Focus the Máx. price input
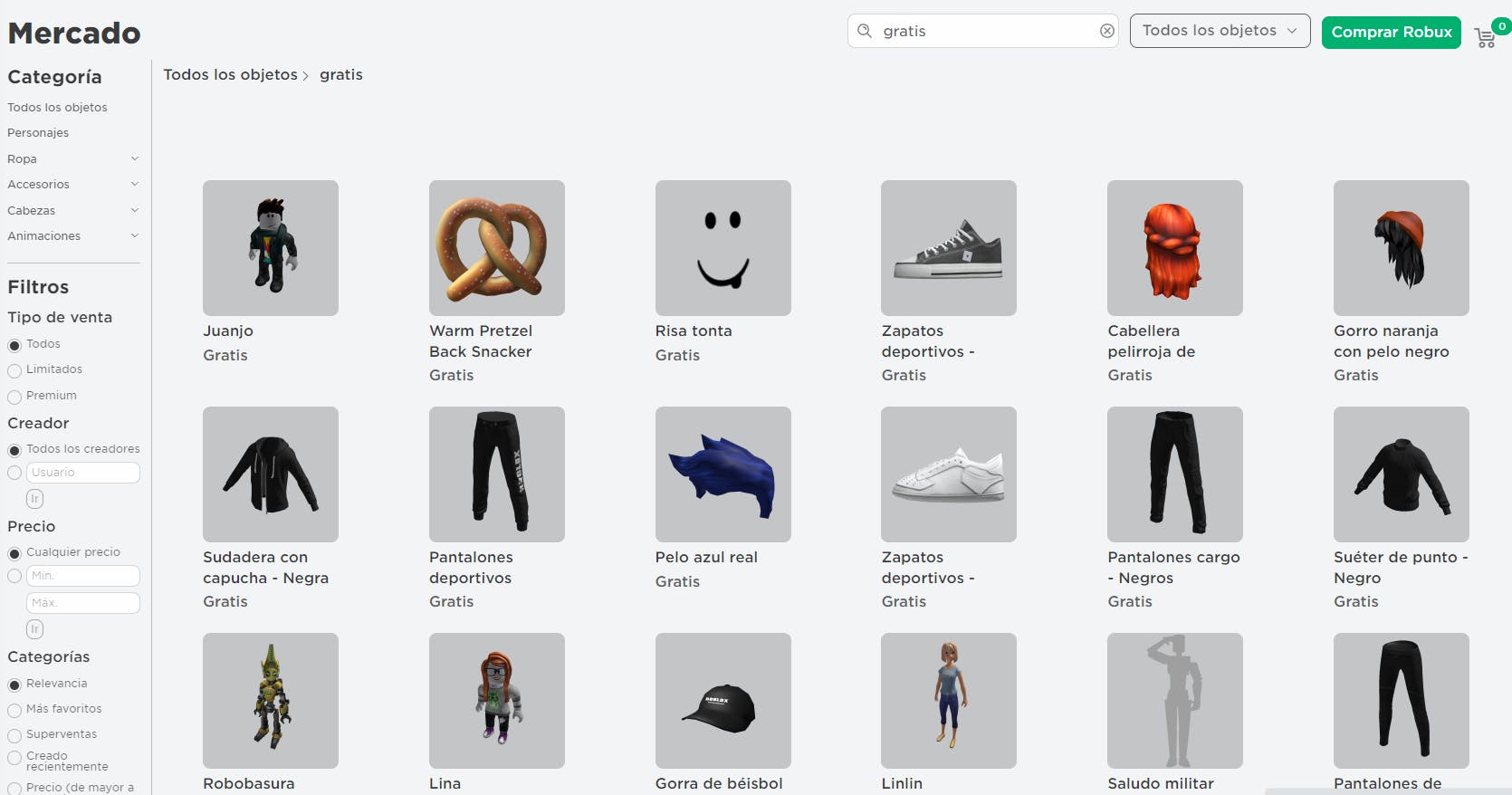 pos(83,603)
